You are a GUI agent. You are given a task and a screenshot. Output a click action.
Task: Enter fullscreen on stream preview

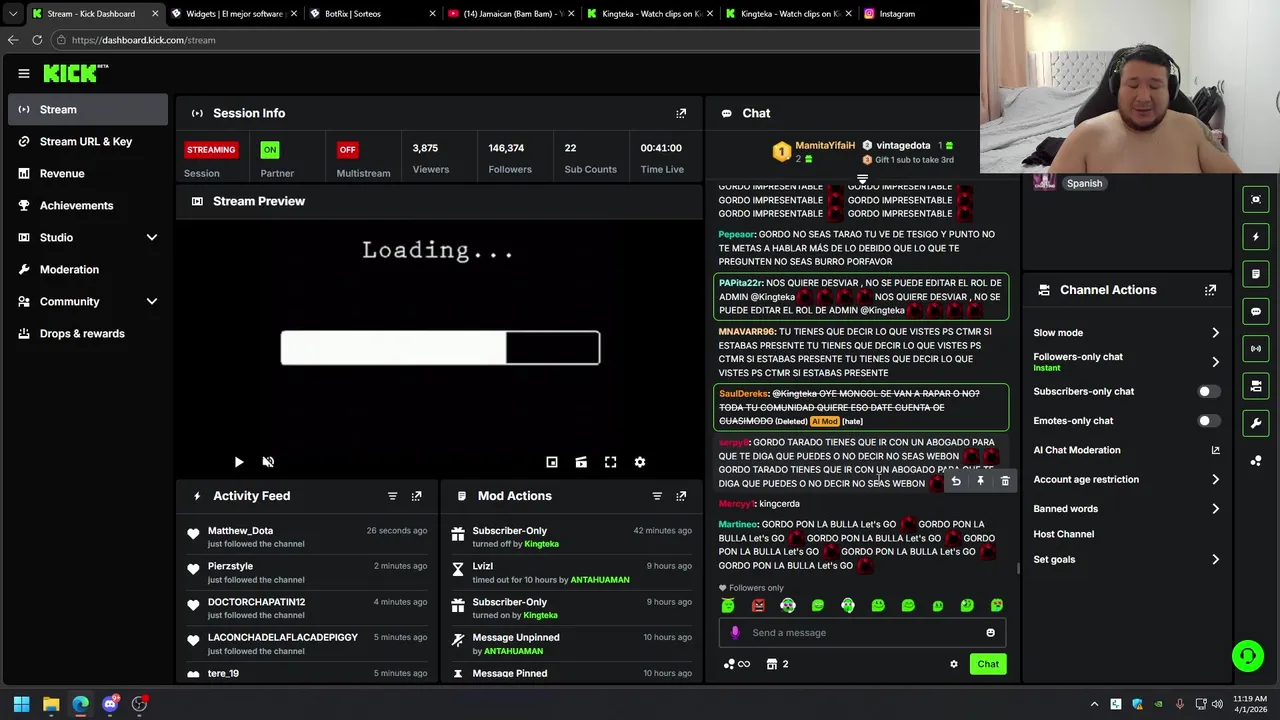[x=610, y=462]
